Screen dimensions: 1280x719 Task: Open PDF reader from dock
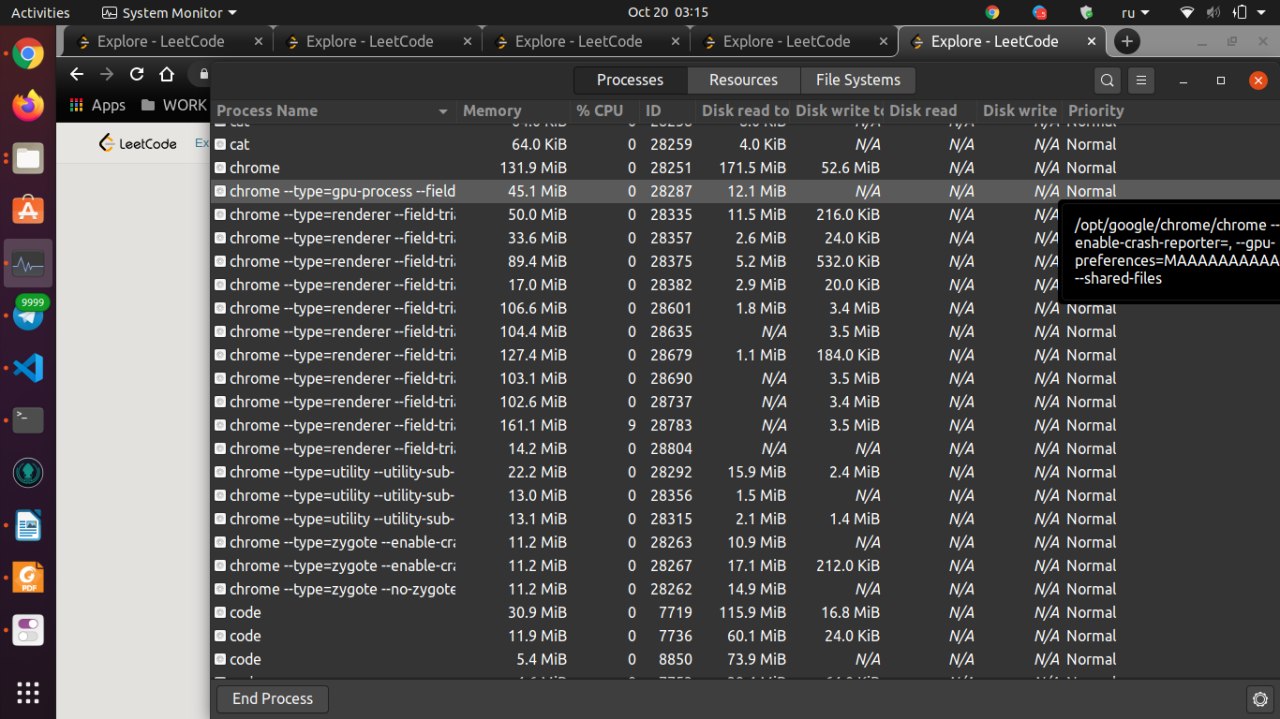(x=28, y=578)
